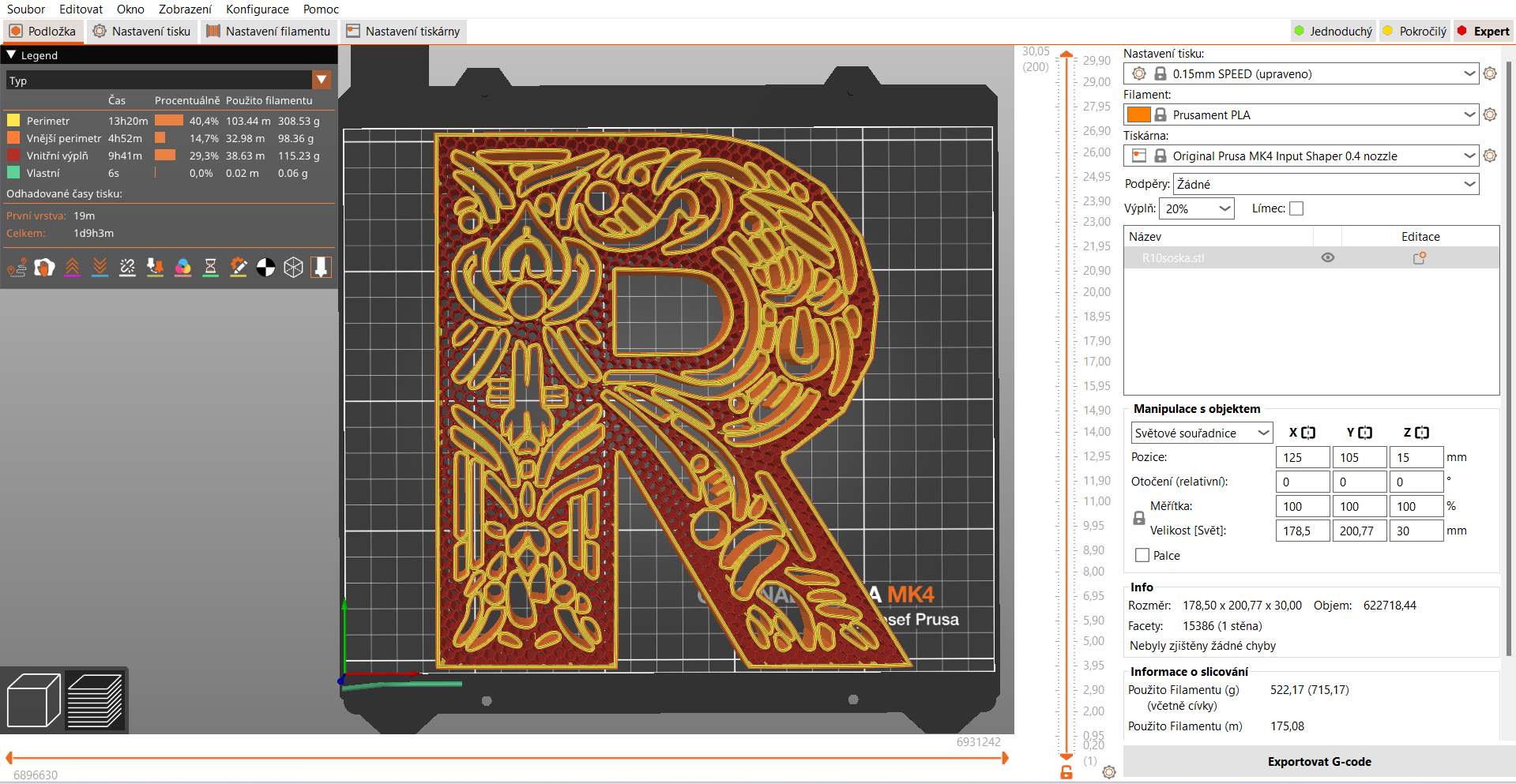Switch to sliced layers preview icon
Screen dimensions: 1516x784
pyautogui.click(x=95, y=700)
